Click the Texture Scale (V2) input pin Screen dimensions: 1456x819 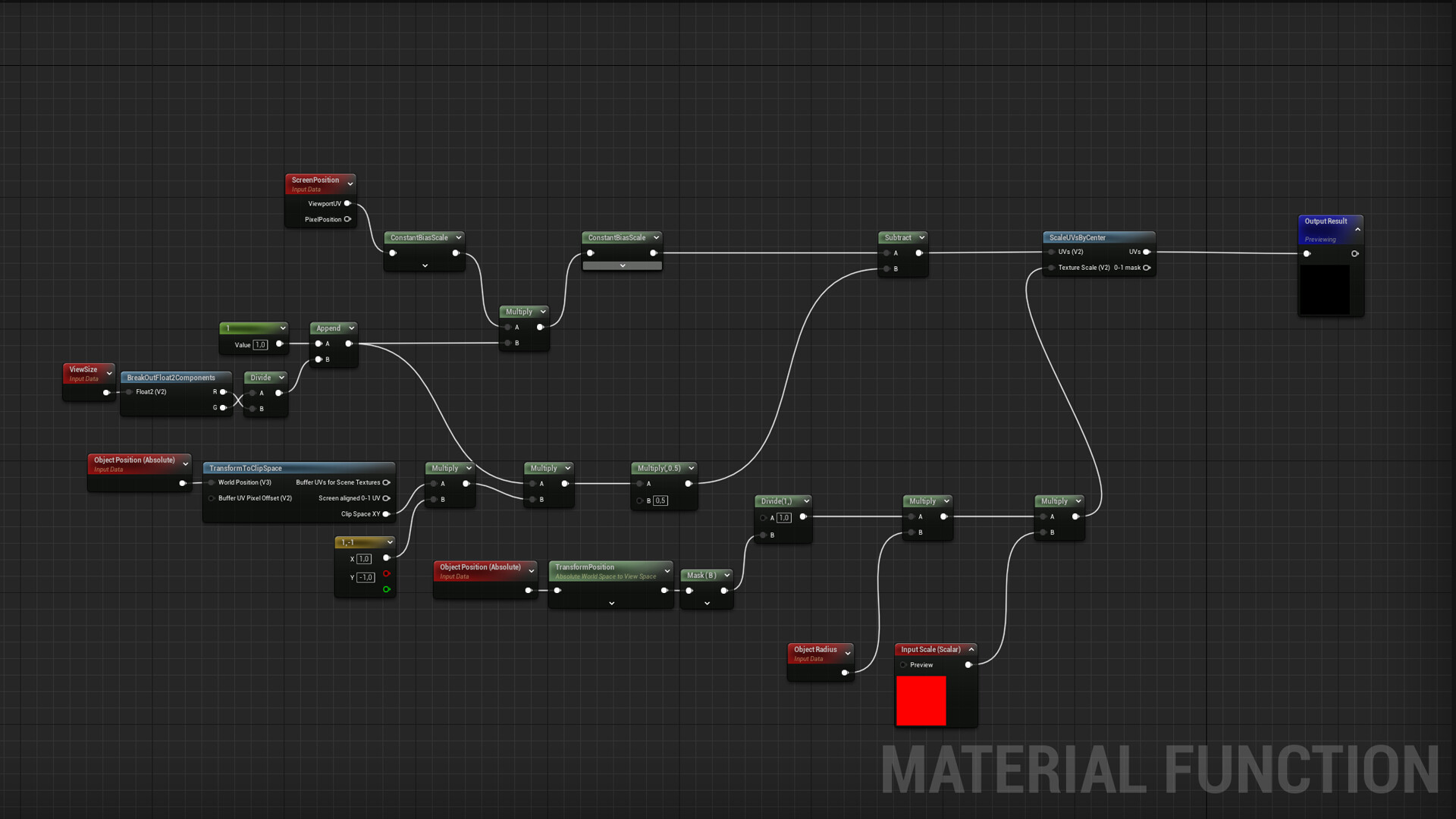click(x=1051, y=268)
